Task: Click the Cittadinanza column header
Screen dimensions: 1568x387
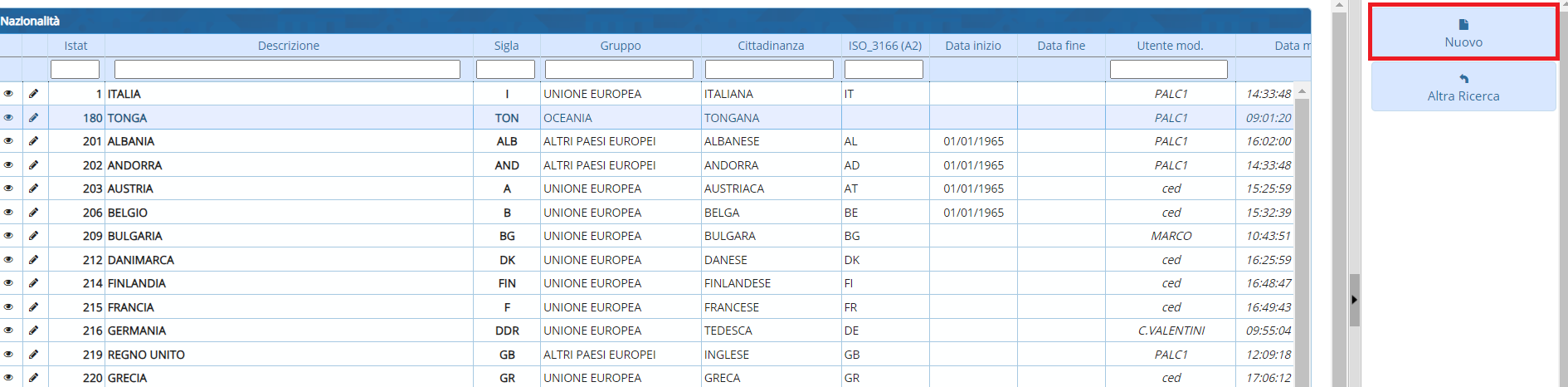Action: [771, 46]
